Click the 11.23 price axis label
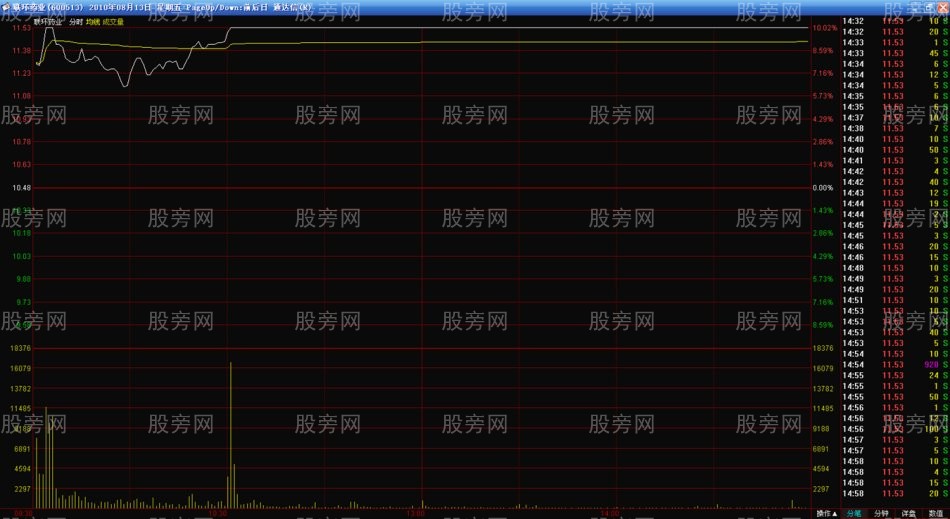Image resolution: width=950 pixels, height=519 pixels. pyautogui.click(x=22, y=73)
